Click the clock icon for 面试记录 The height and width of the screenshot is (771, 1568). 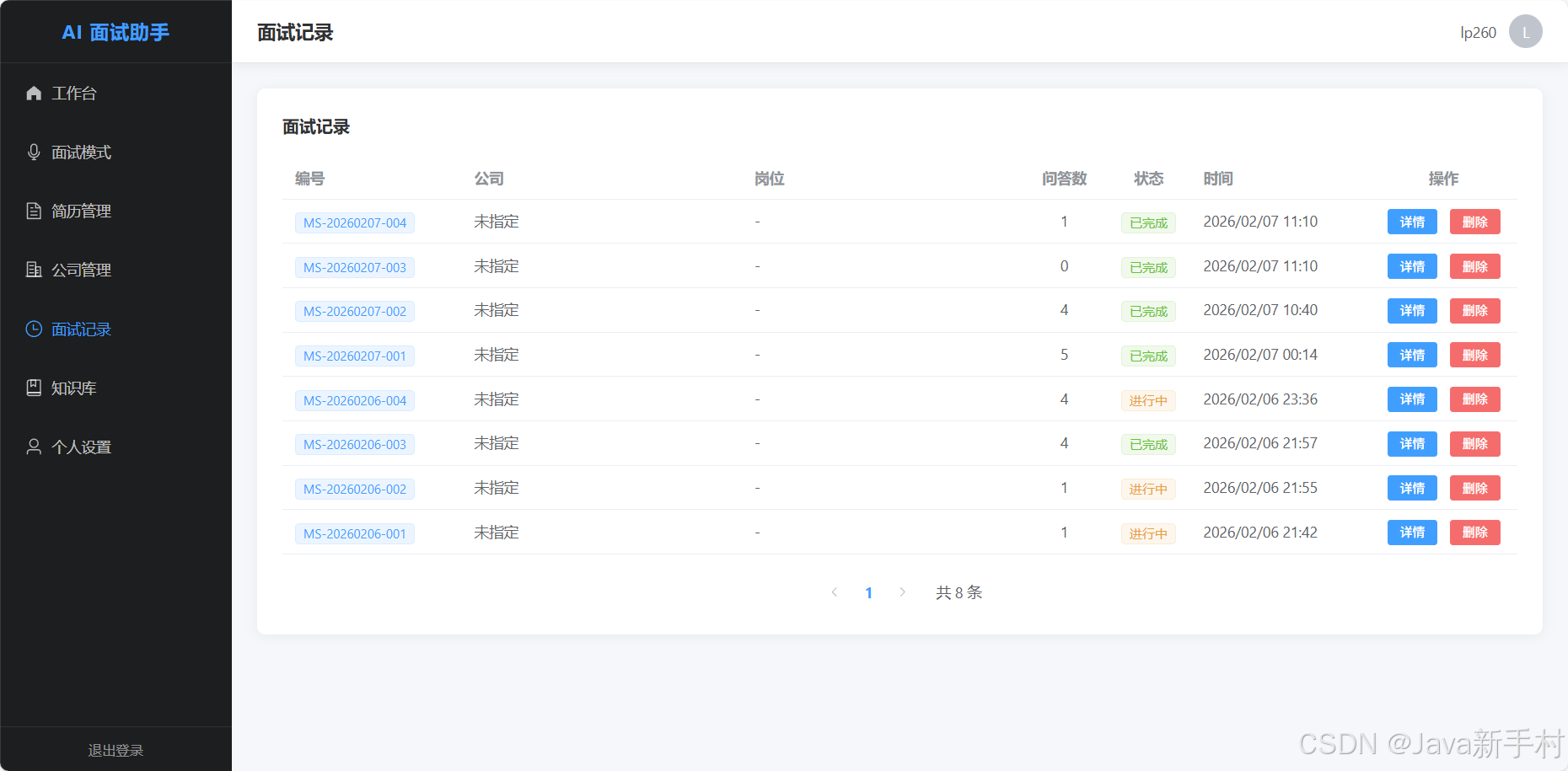tap(34, 329)
